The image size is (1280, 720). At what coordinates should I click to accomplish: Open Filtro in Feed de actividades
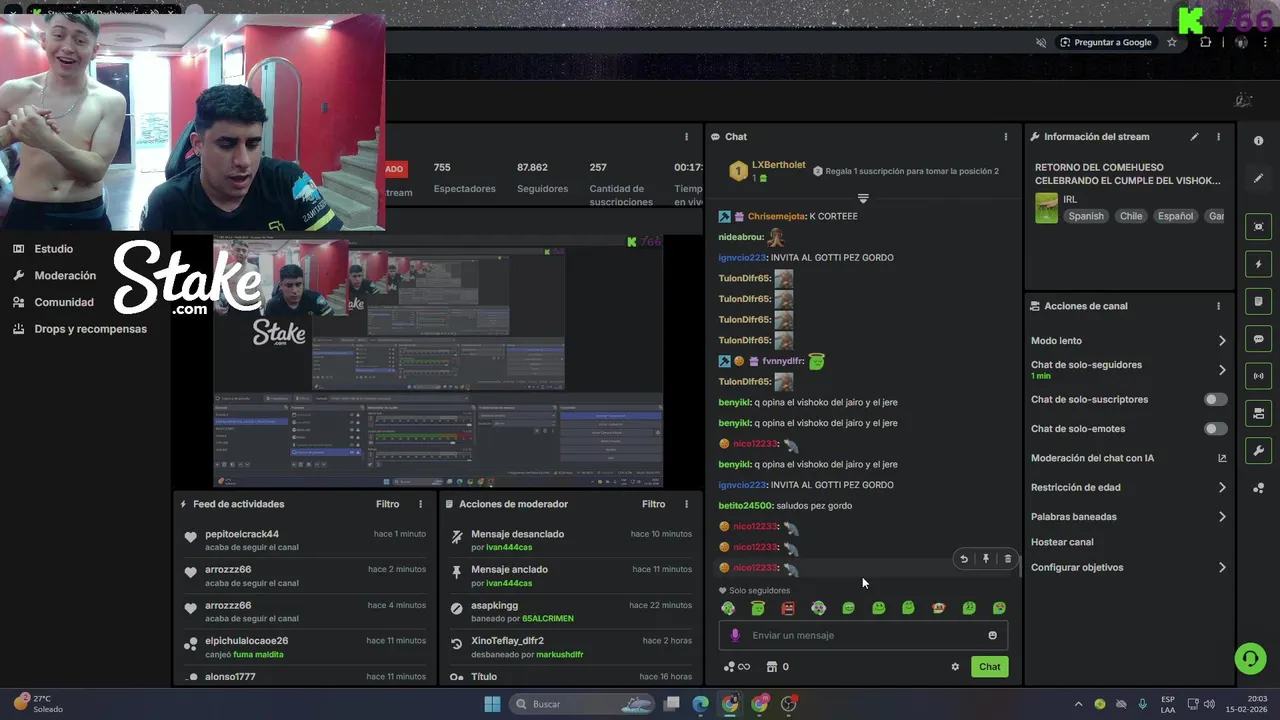click(388, 504)
